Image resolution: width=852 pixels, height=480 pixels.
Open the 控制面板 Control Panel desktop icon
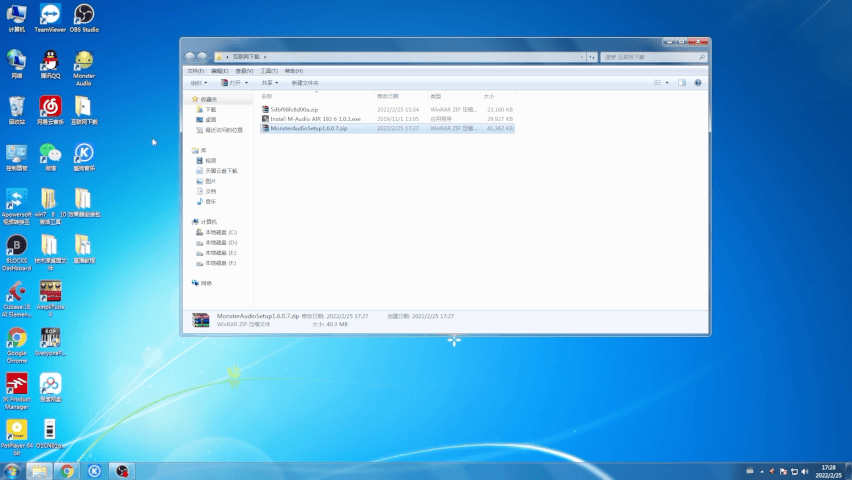coord(16,157)
